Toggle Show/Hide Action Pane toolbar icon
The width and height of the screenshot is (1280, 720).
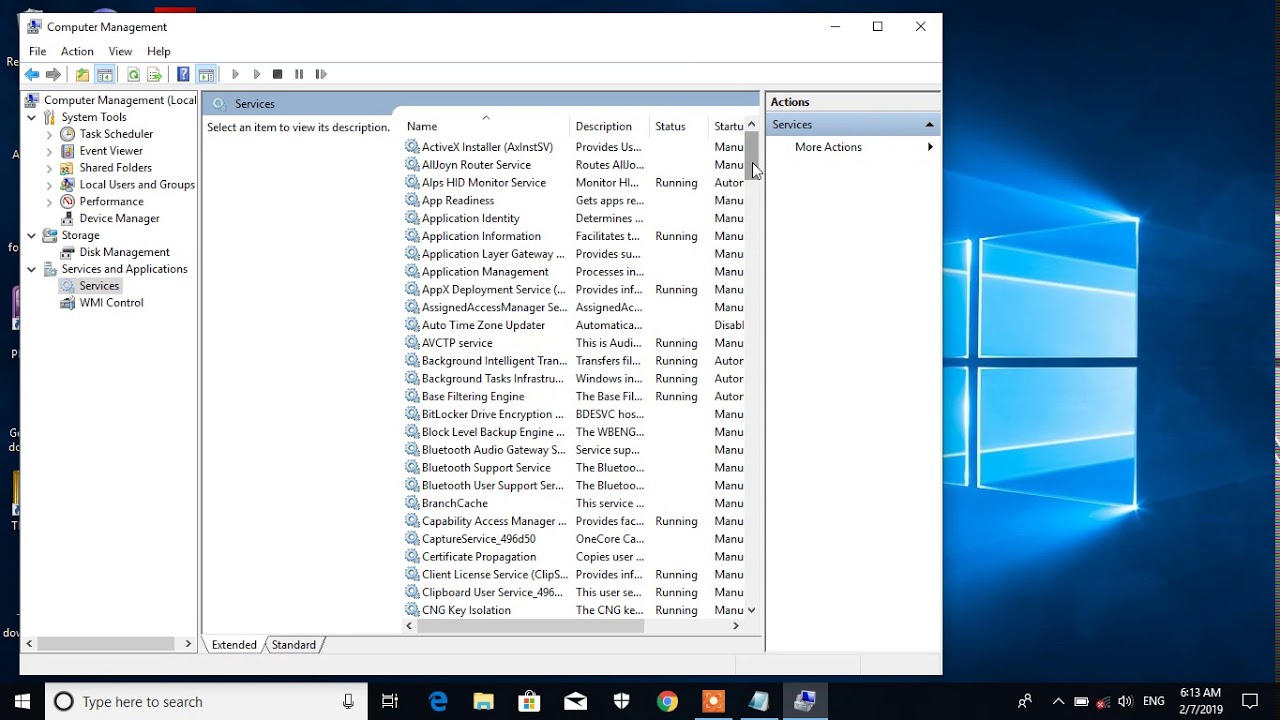(x=206, y=74)
